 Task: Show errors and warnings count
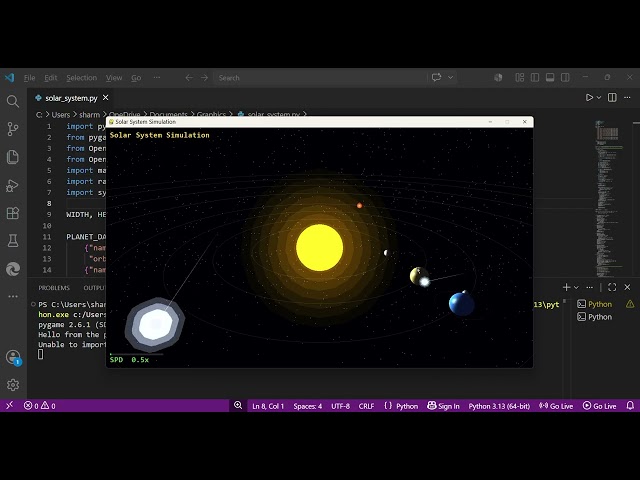pyautogui.click(x=40, y=406)
